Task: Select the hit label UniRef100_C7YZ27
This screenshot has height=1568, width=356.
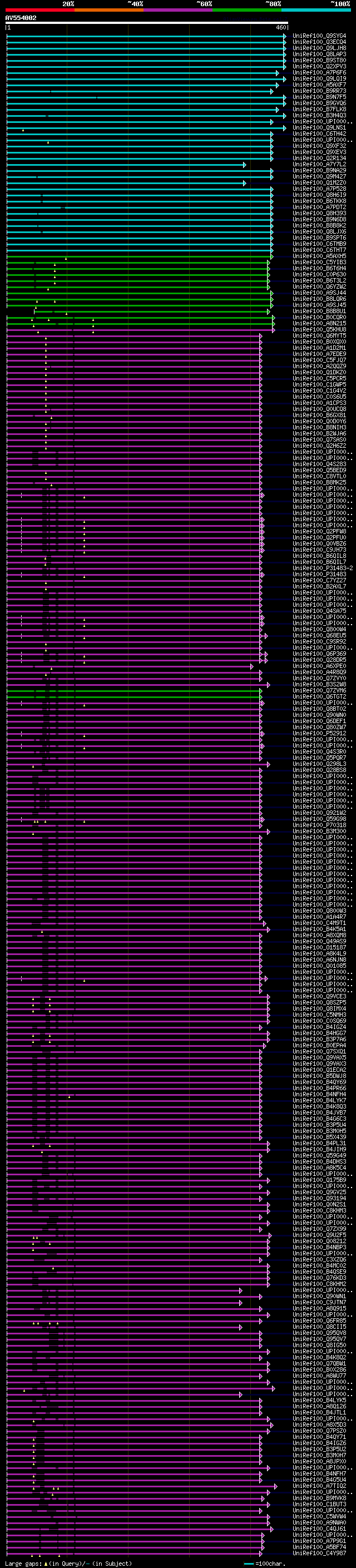Action: pos(319,581)
